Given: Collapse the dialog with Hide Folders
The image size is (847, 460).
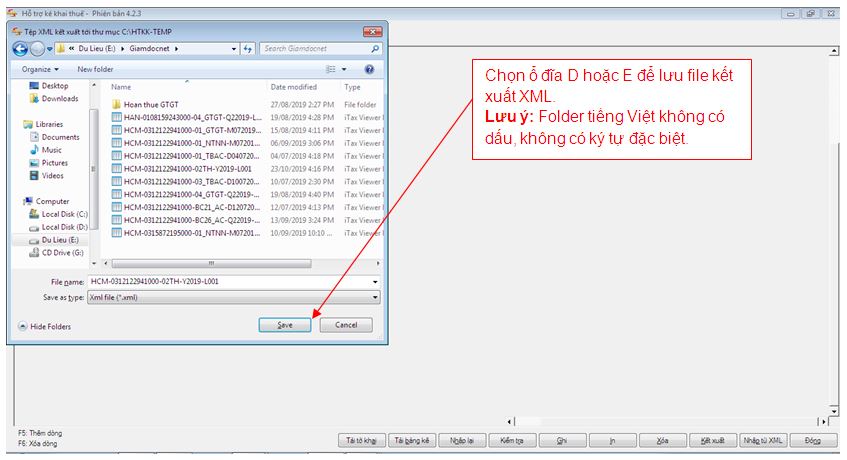Looking at the screenshot, I should 45,326.
